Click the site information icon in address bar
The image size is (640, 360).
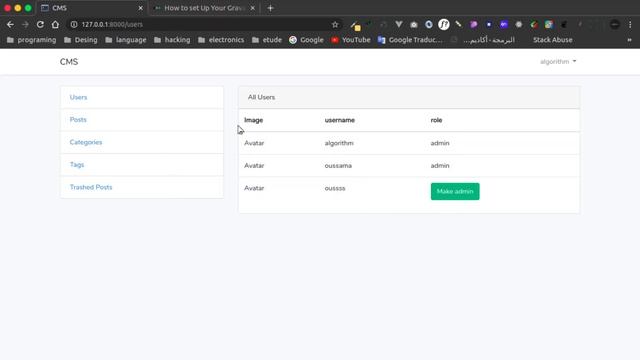(x=74, y=24)
